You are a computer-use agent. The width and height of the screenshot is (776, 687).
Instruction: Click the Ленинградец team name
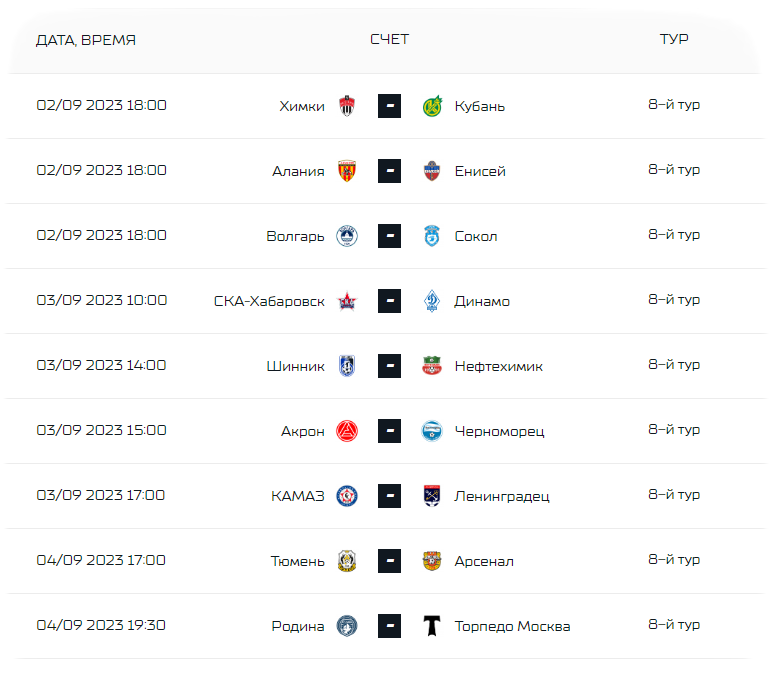tap(502, 496)
